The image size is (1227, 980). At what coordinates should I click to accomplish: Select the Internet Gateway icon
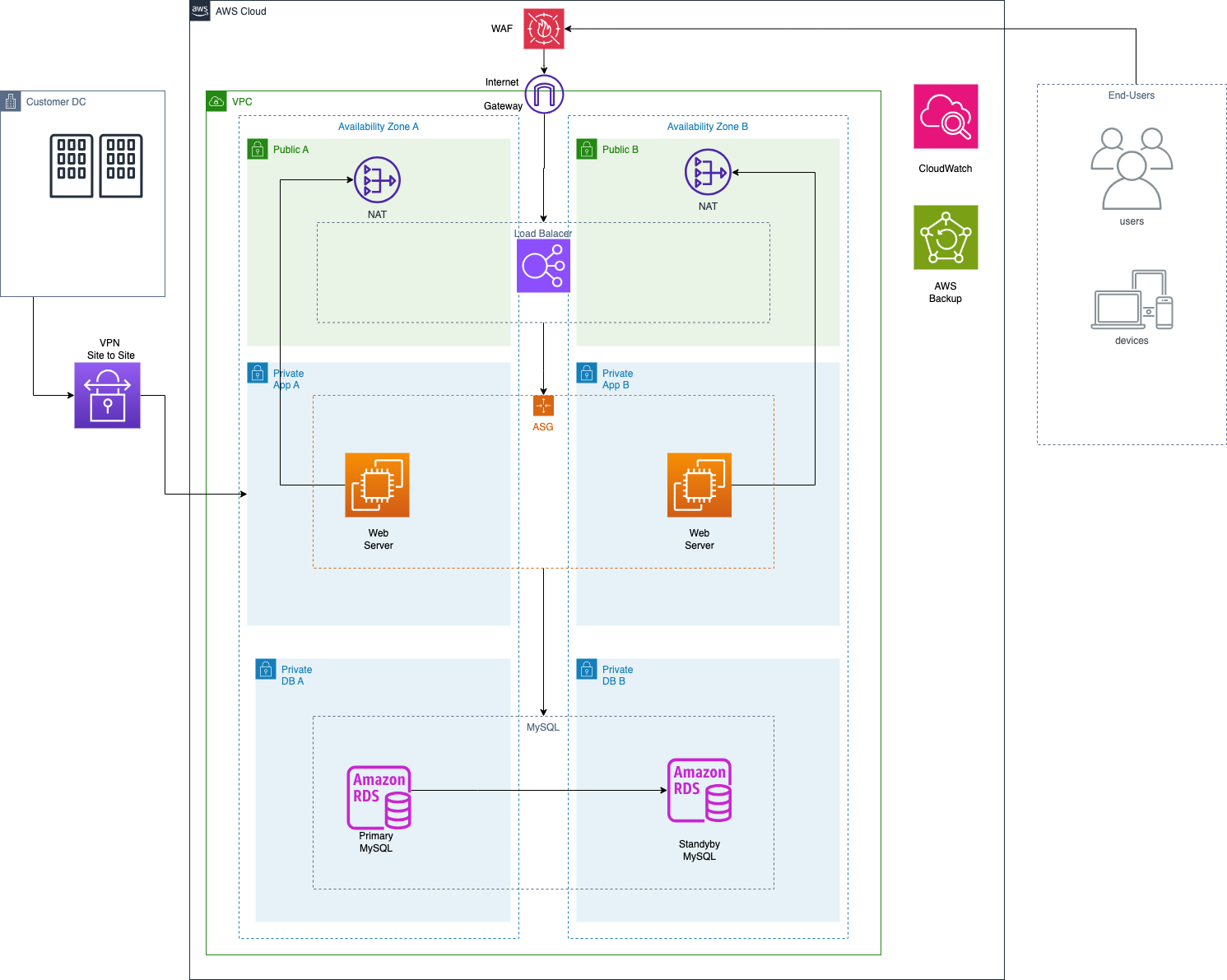(x=544, y=94)
